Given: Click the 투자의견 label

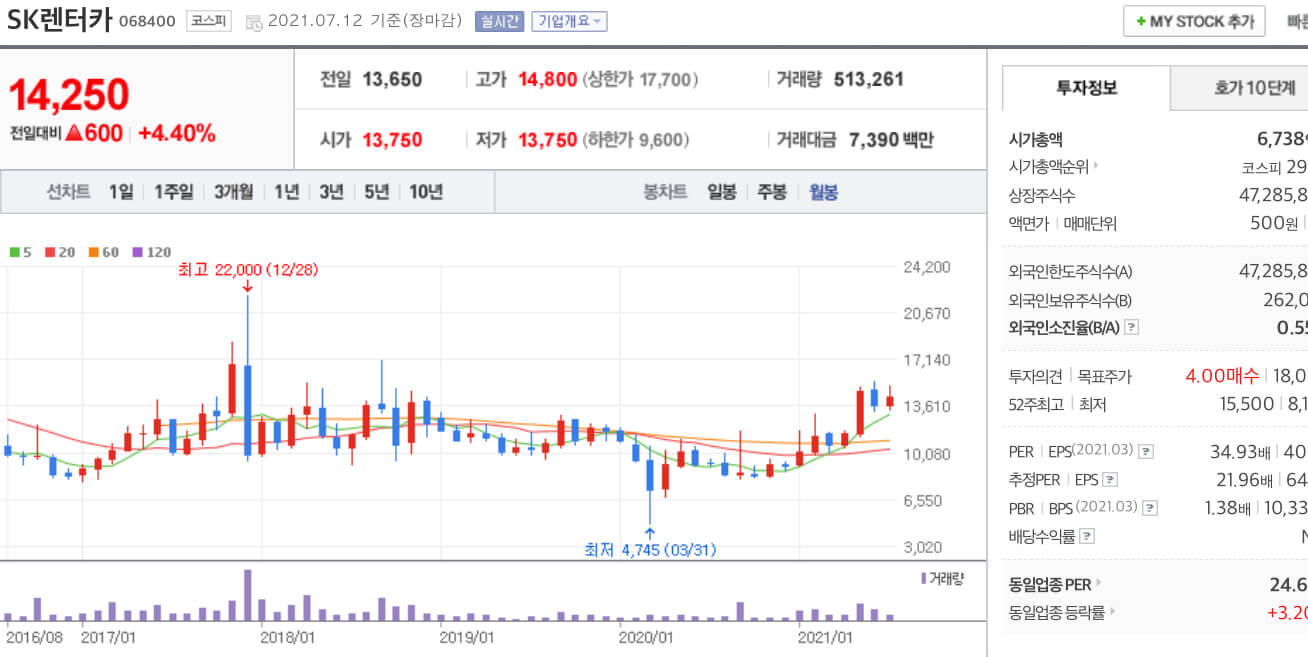Looking at the screenshot, I should [x=1037, y=376].
